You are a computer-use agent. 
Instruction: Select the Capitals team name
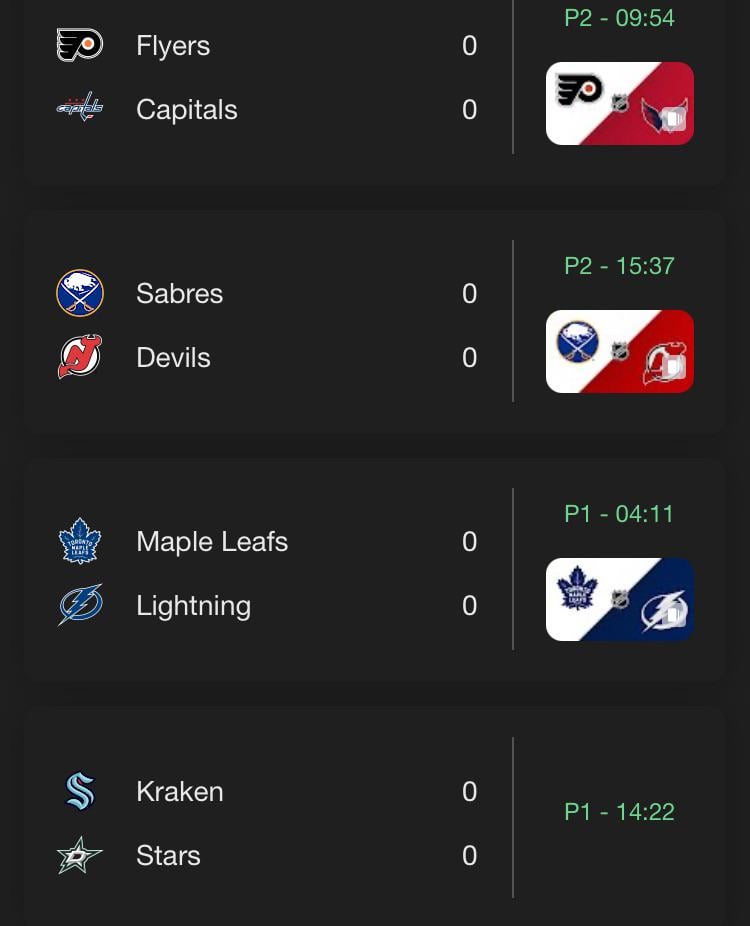point(187,110)
